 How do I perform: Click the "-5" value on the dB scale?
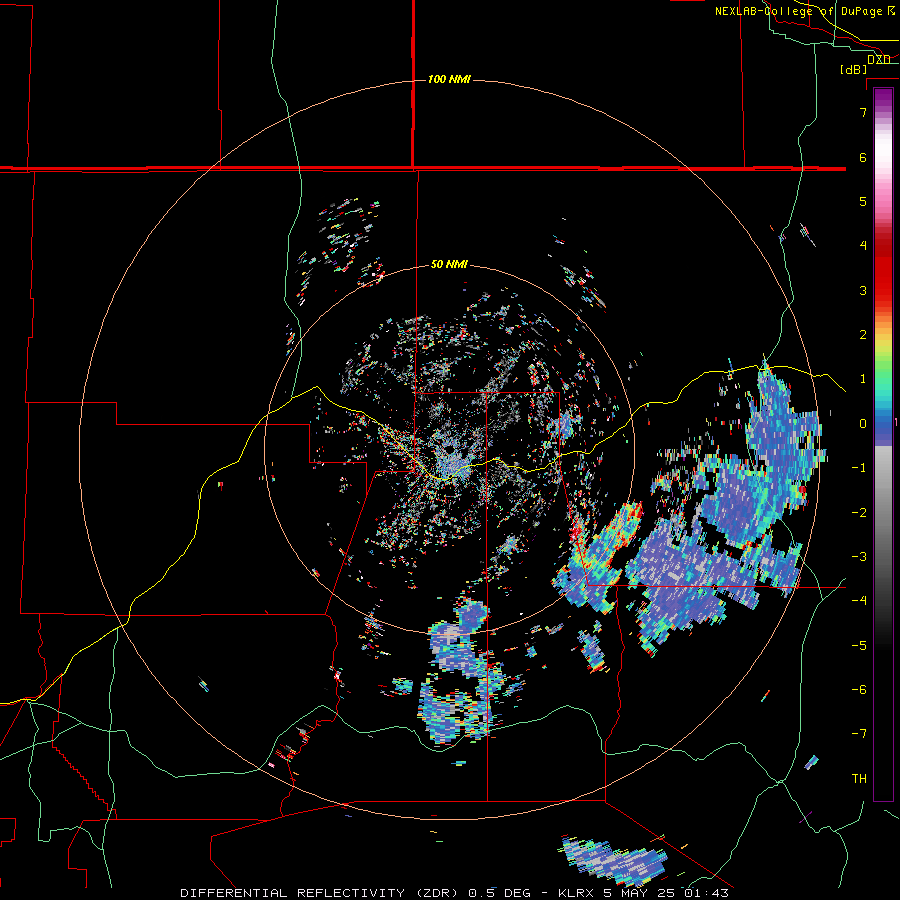pyautogui.click(x=859, y=646)
